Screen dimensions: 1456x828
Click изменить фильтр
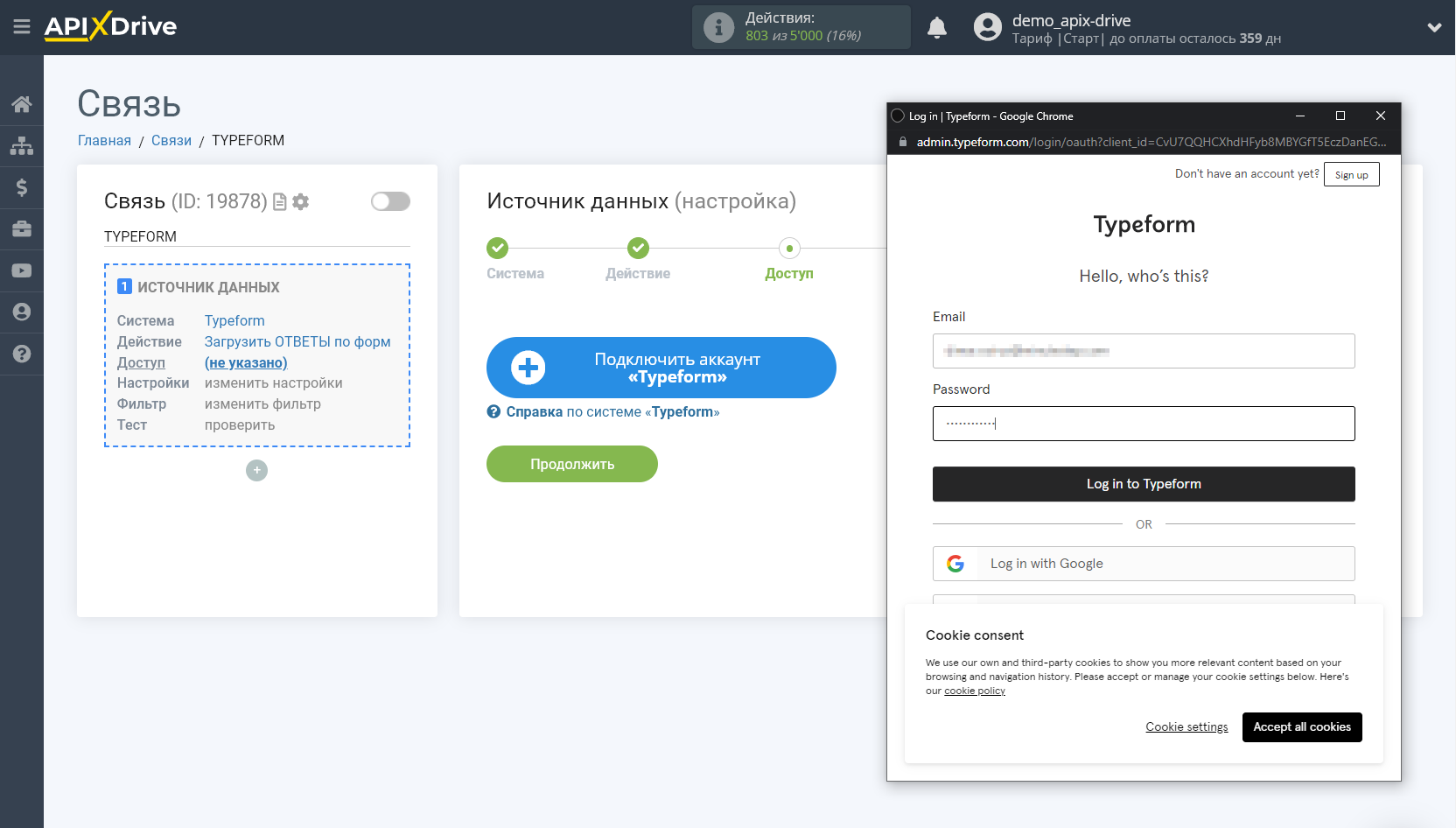coord(262,404)
